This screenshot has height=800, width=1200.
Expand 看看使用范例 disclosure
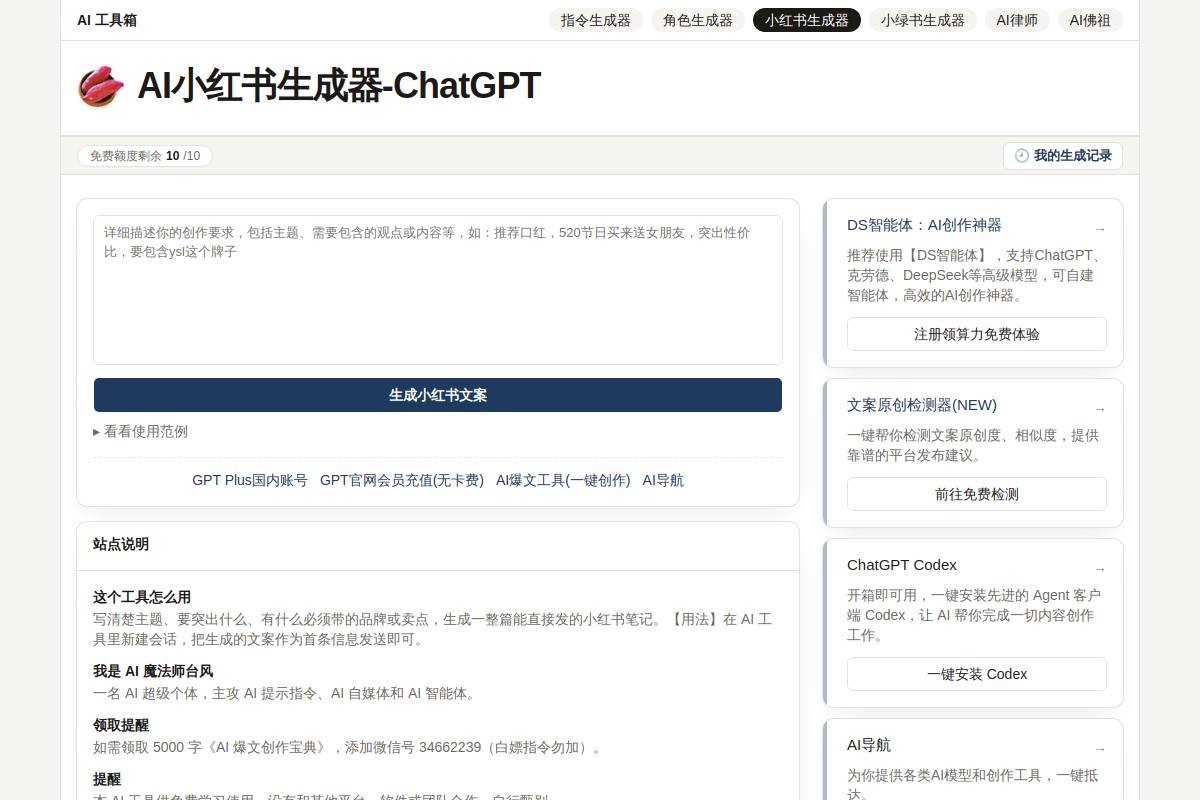coord(140,431)
